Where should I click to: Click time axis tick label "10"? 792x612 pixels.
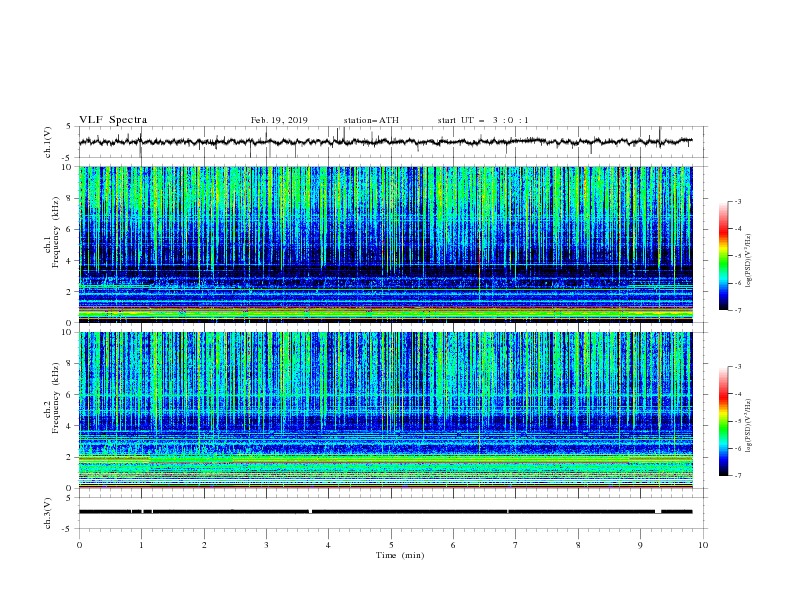click(x=703, y=545)
